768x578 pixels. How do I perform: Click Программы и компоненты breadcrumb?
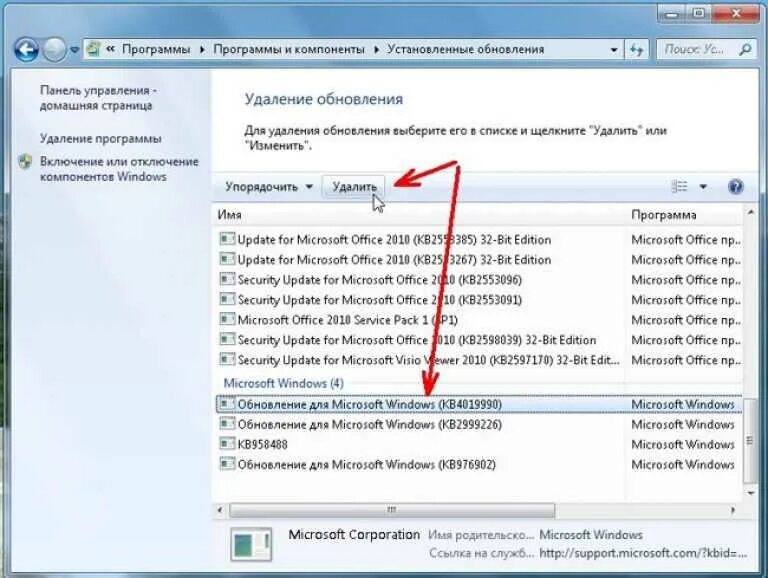289,49
